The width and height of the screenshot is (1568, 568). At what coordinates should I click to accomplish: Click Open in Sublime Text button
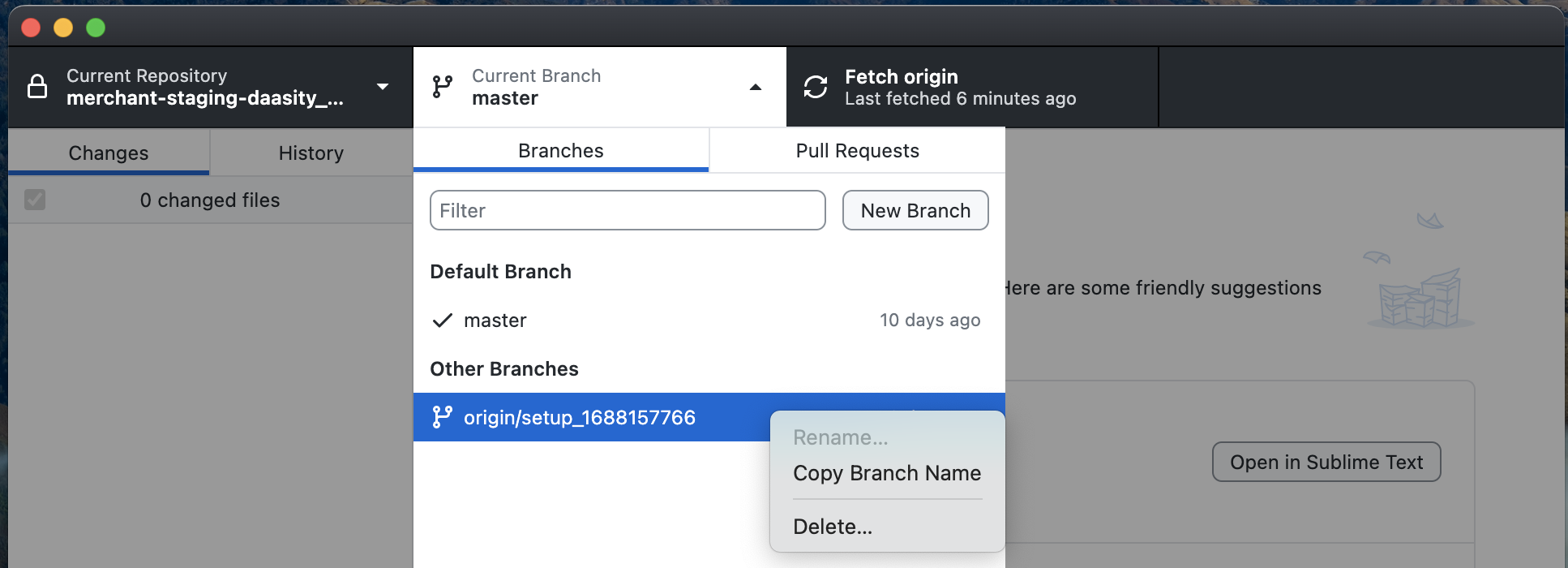[x=1326, y=462]
